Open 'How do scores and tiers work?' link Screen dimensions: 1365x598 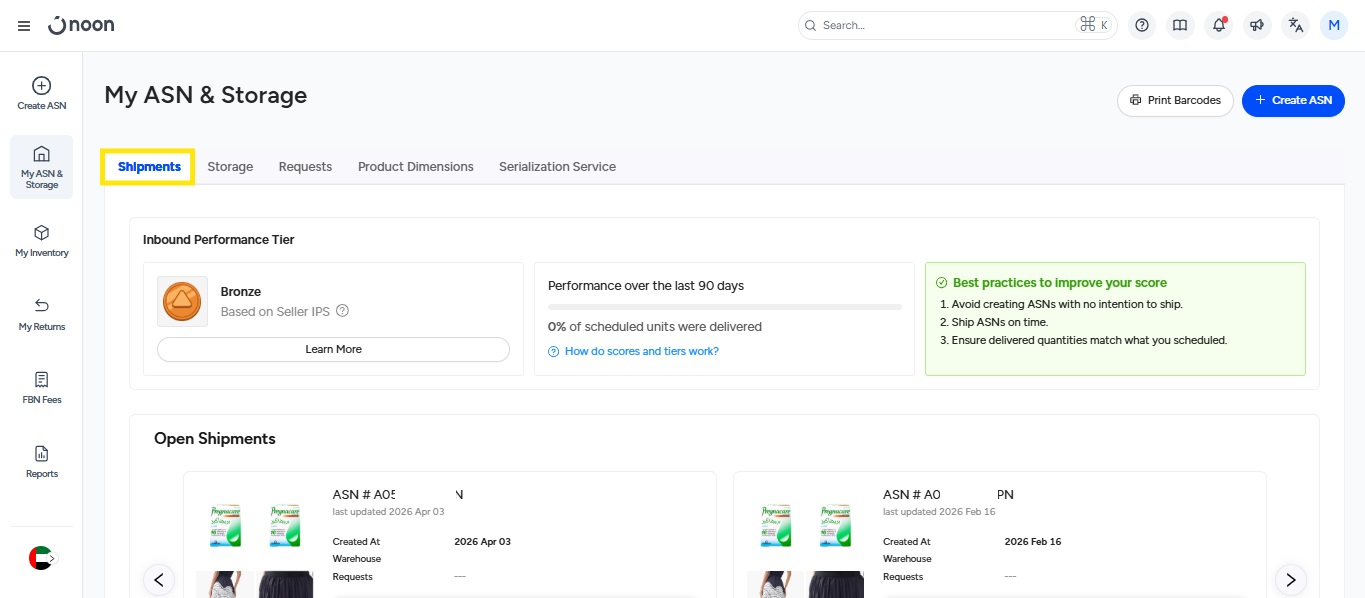coord(641,351)
